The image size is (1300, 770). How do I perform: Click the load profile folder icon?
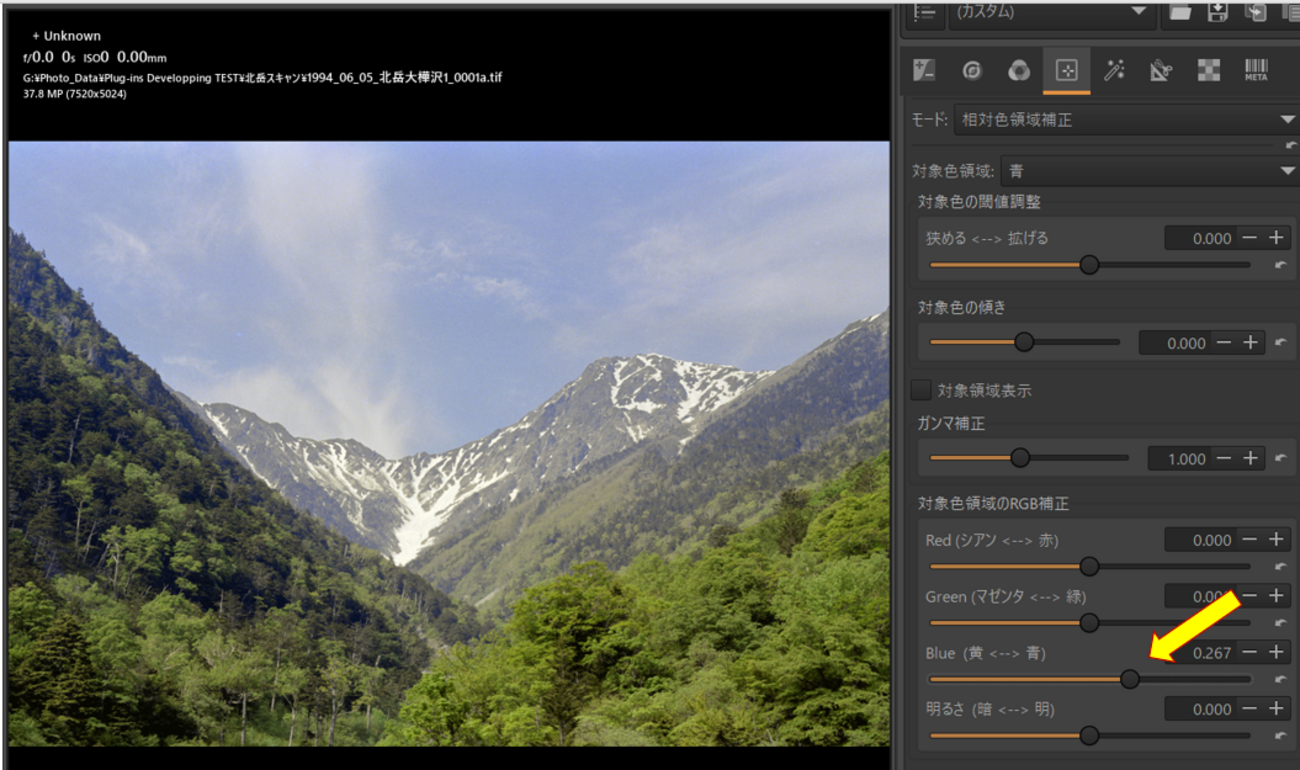[x=1180, y=12]
